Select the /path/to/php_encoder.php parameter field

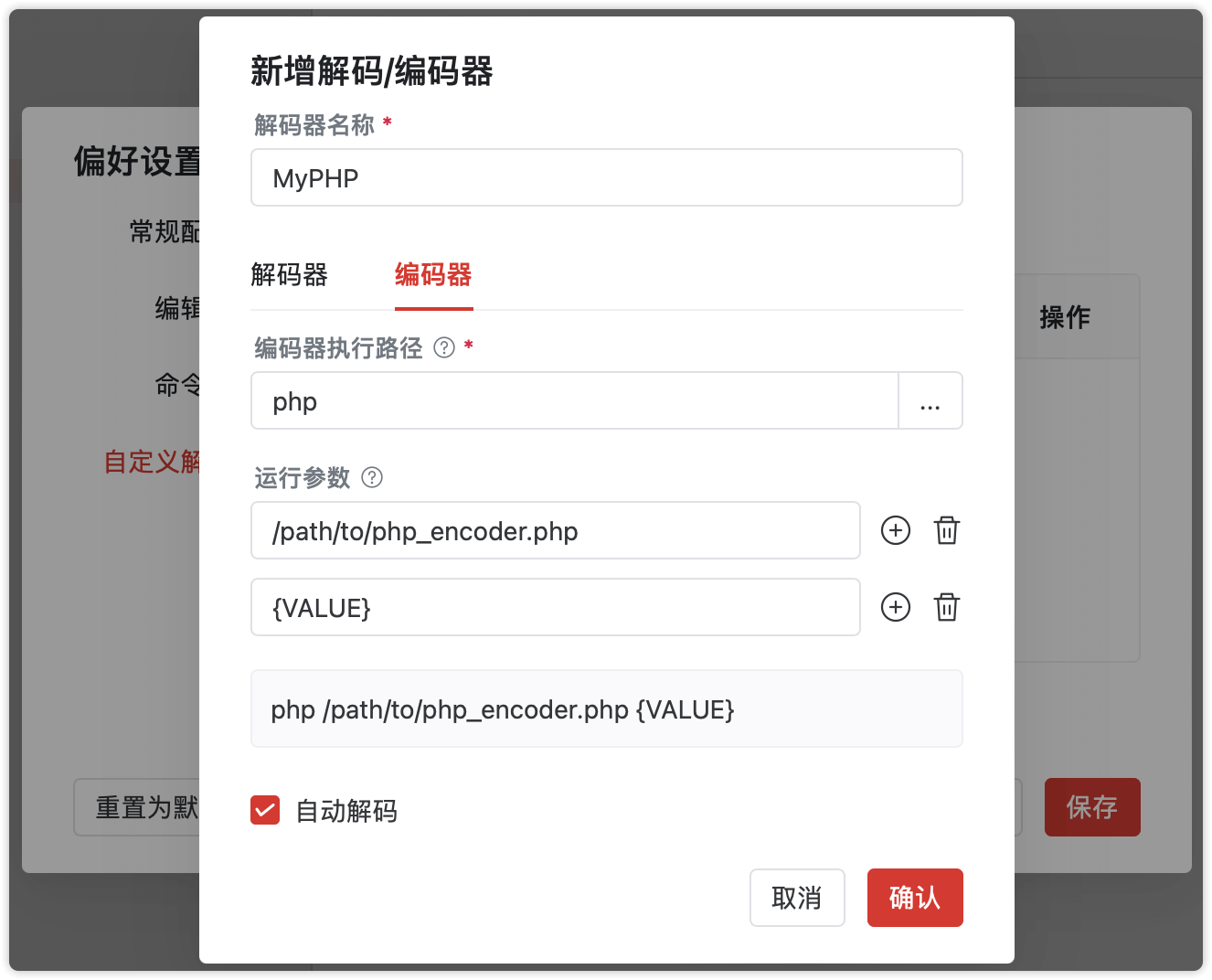555,530
